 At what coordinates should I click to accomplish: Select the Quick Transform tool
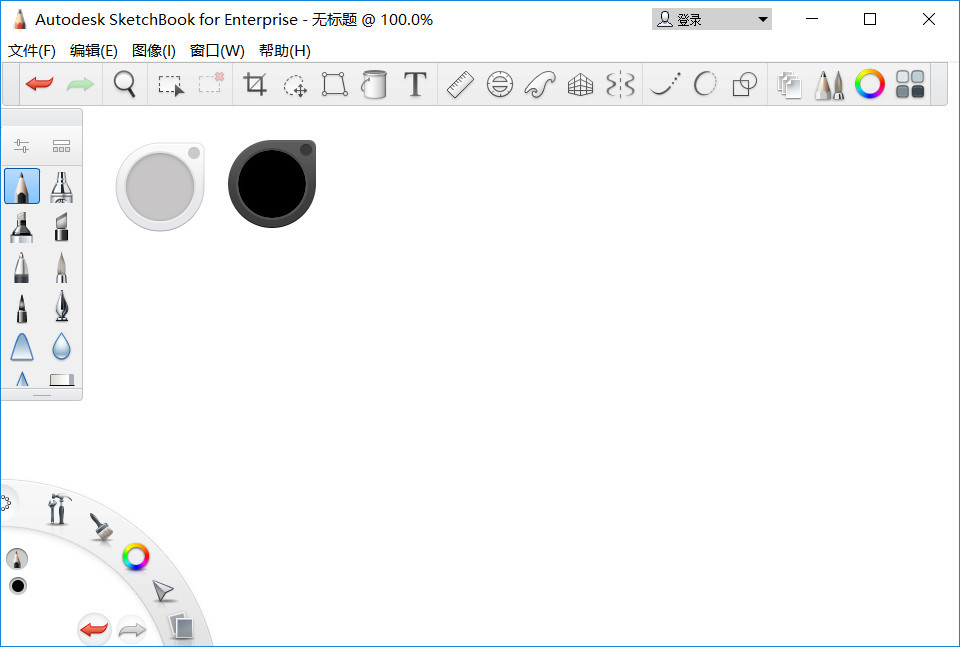(295, 86)
